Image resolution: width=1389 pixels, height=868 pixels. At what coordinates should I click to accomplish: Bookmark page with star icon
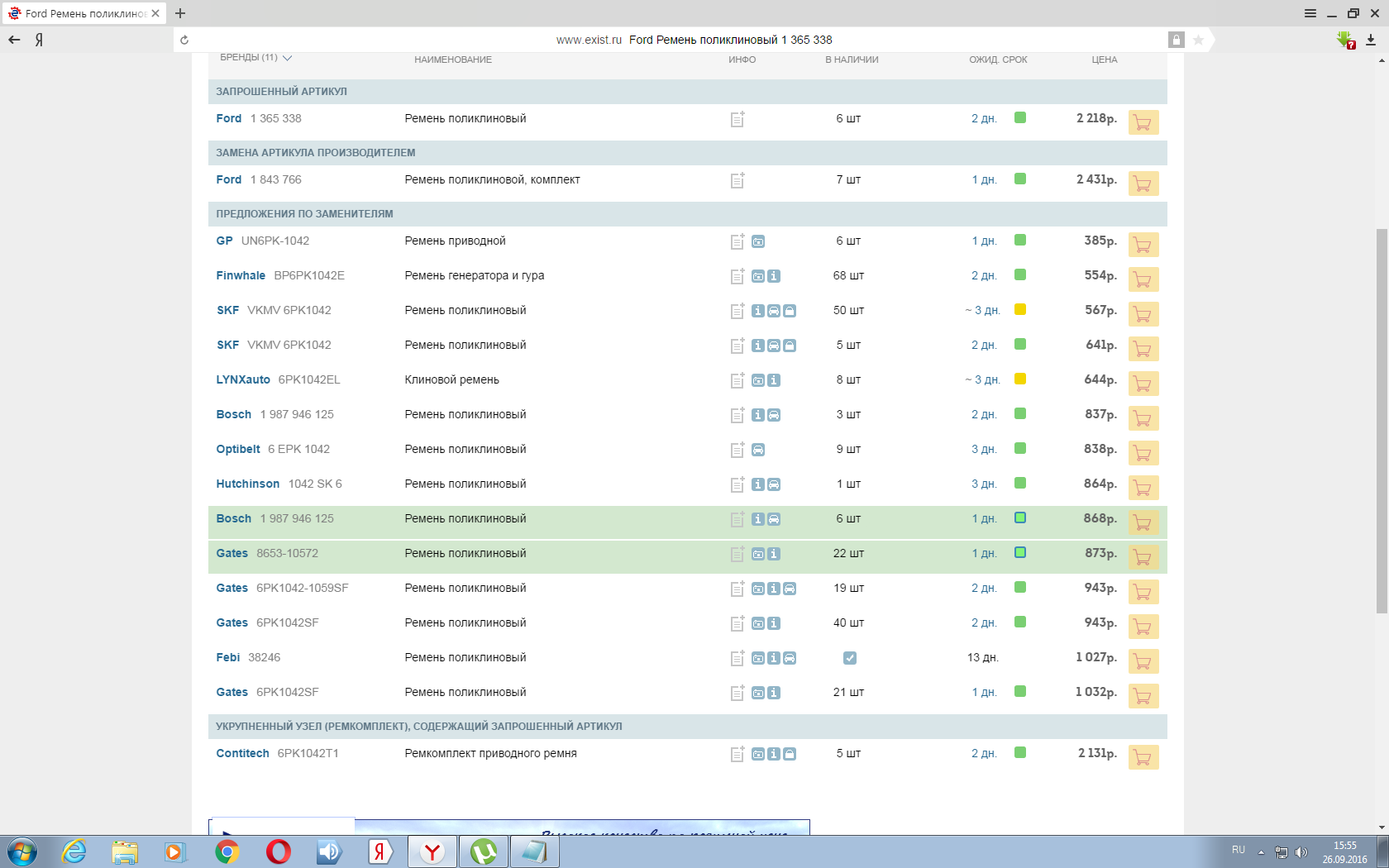pyautogui.click(x=1198, y=40)
